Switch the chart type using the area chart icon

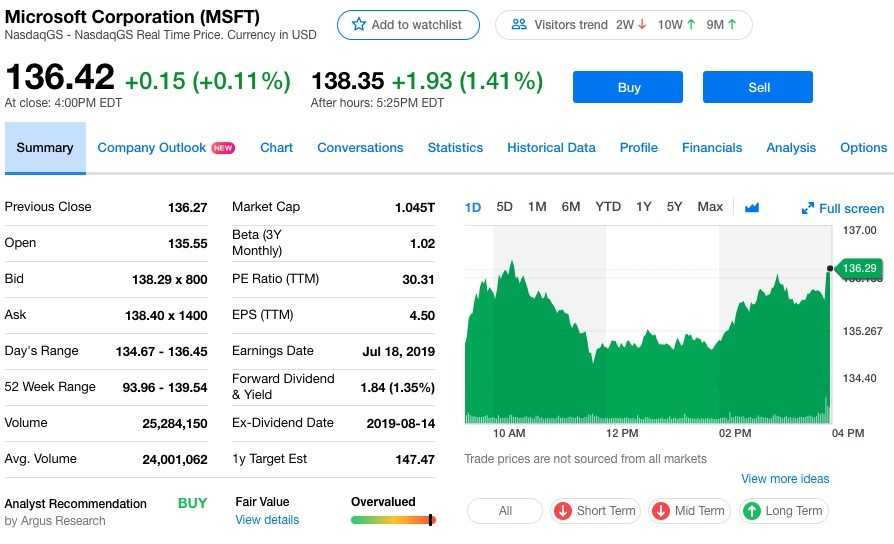point(752,207)
